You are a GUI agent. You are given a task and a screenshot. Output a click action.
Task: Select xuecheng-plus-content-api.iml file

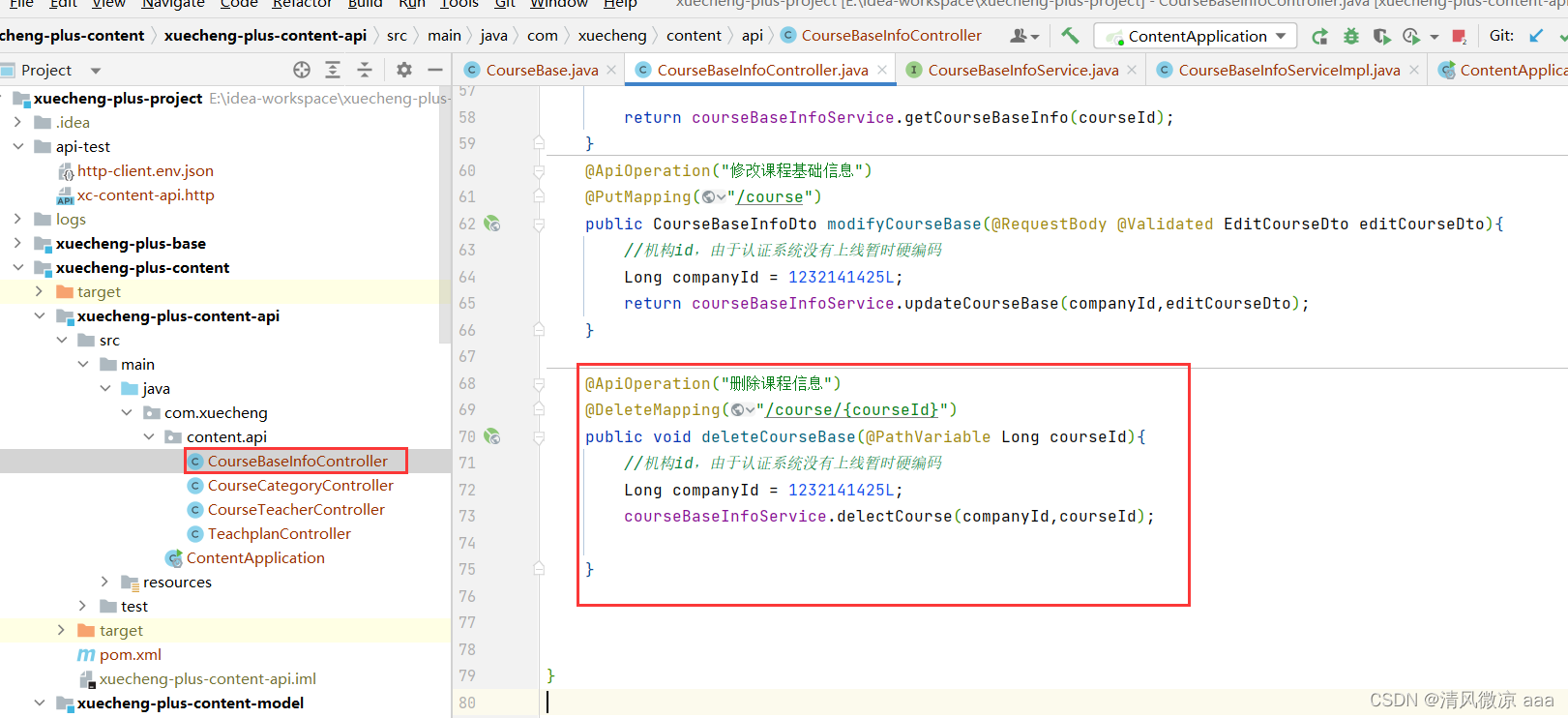pyautogui.click(x=207, y=678)
